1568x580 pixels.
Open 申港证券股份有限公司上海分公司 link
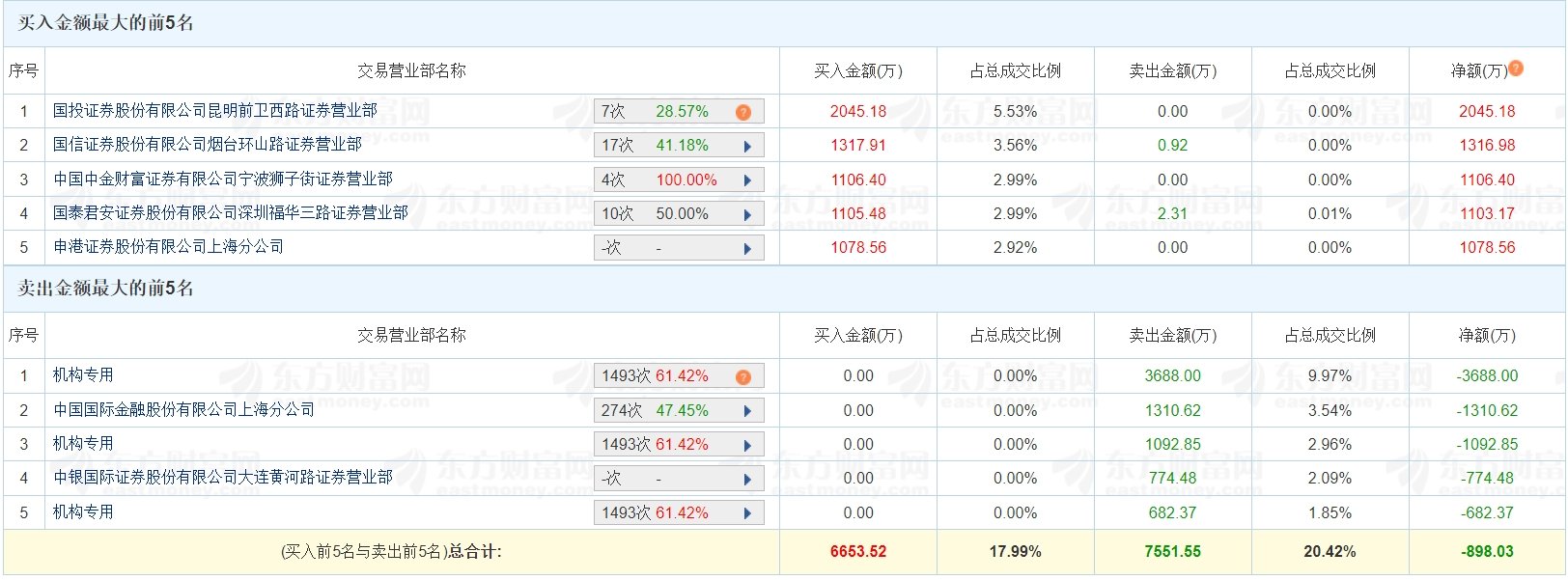click(x=168, y=247)
